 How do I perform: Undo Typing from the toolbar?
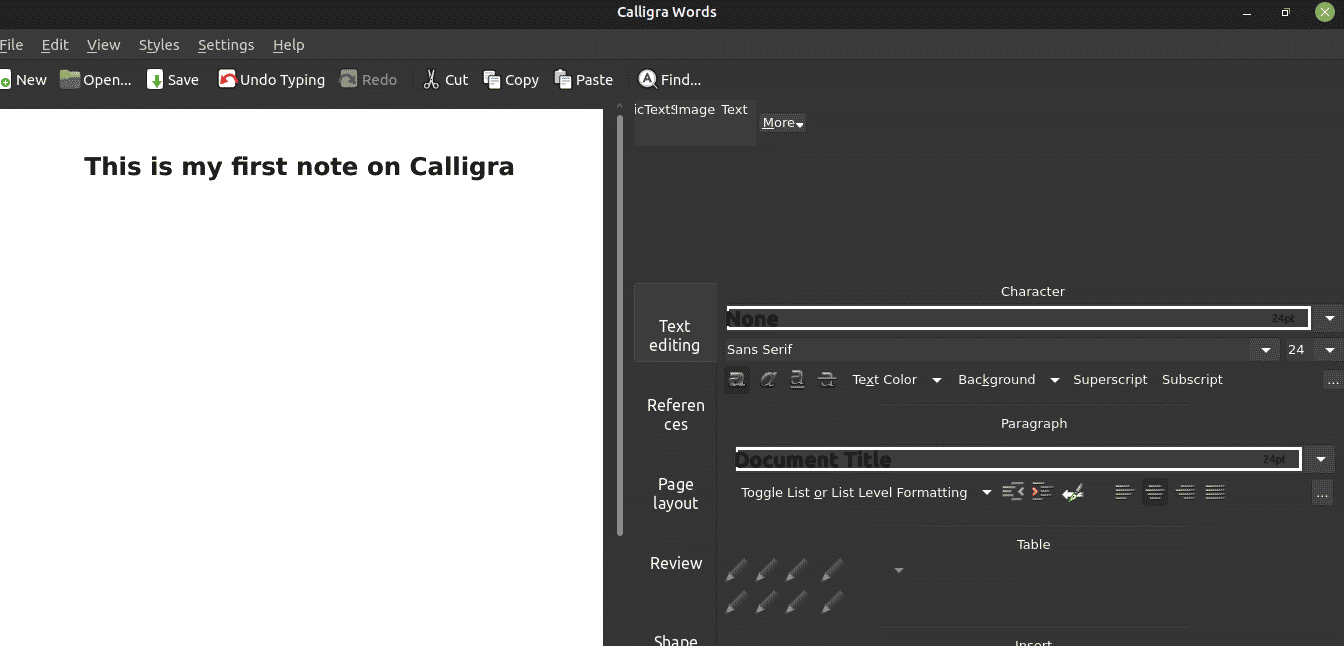pyautogui.click(x=272, y=80)
